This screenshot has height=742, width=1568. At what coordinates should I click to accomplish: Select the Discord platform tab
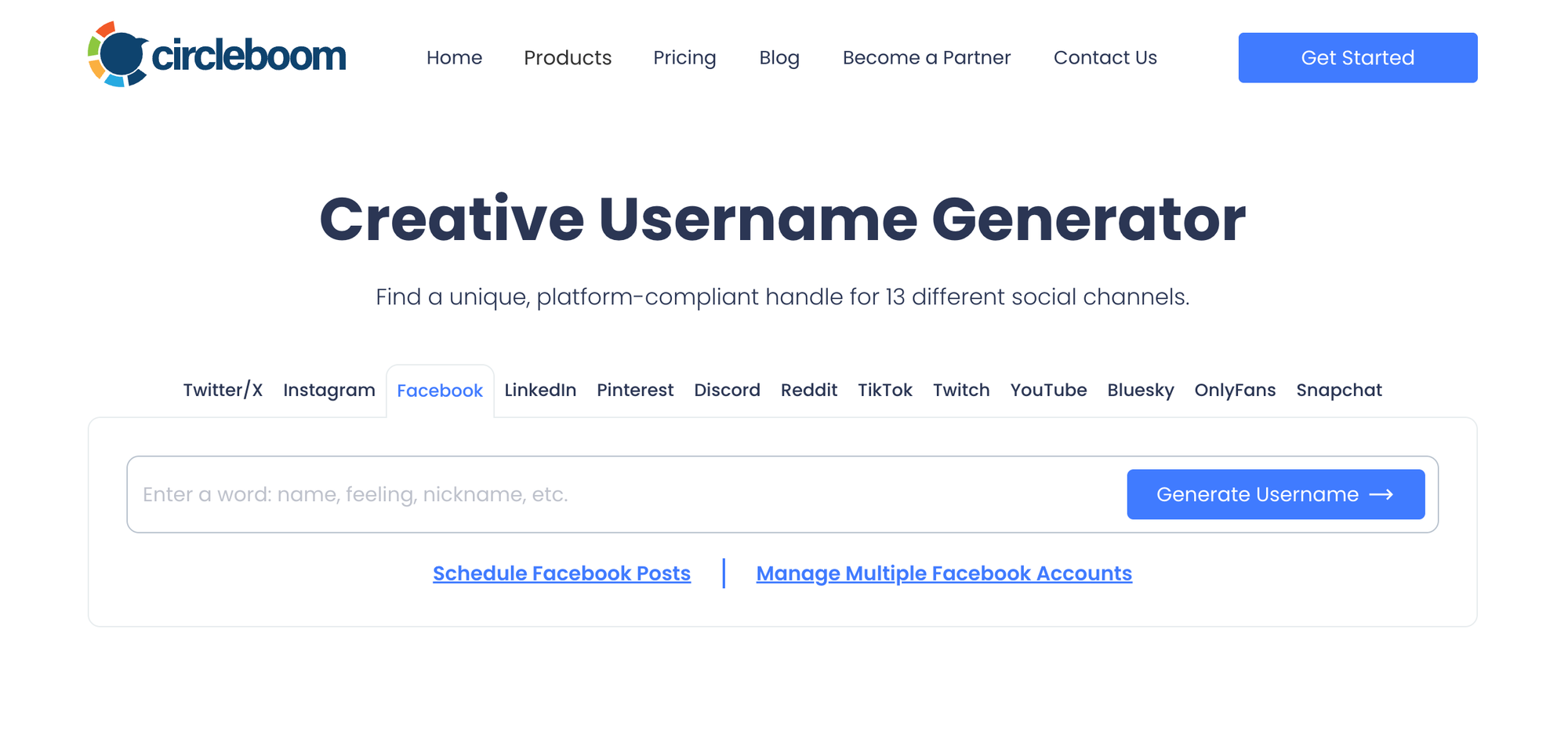coord(728,390)
